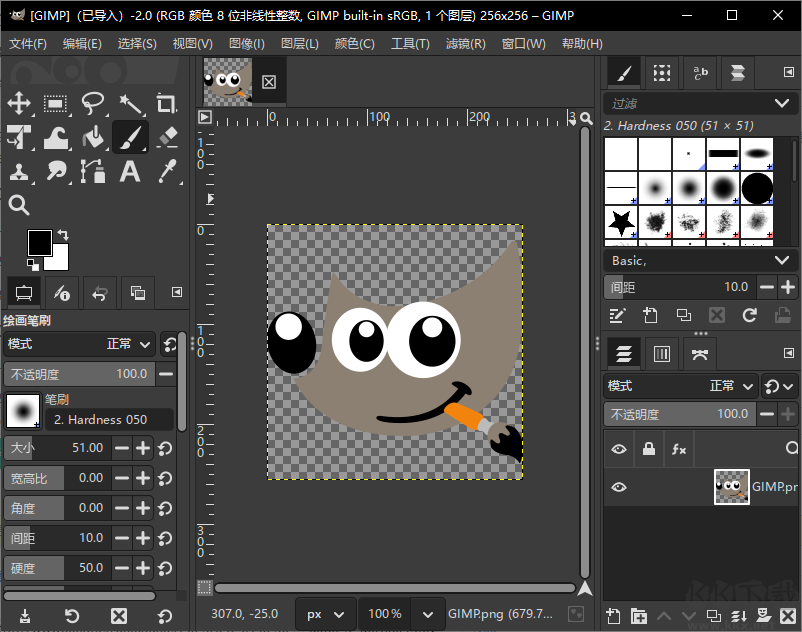Image resolution: width=802 pixels, height=632 pixels.
Task: Hide the GIMP.pr layer with its eye toggle
Action: (x=618, y=487)
